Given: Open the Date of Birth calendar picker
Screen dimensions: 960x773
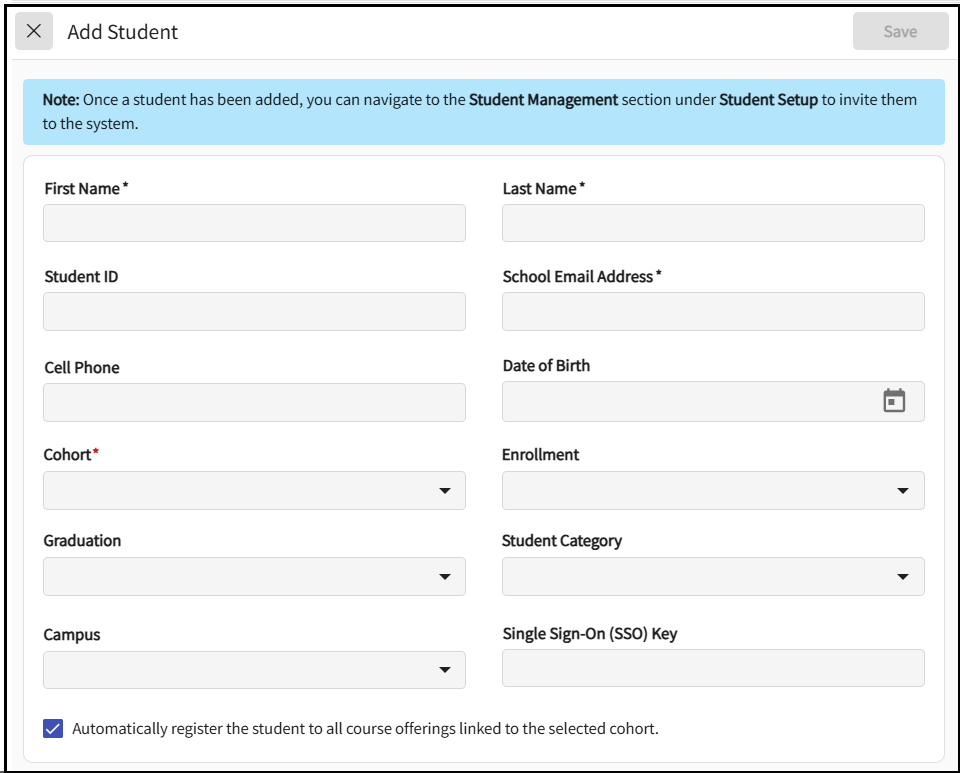Looking at the screenshot, I should click(894, 401).
